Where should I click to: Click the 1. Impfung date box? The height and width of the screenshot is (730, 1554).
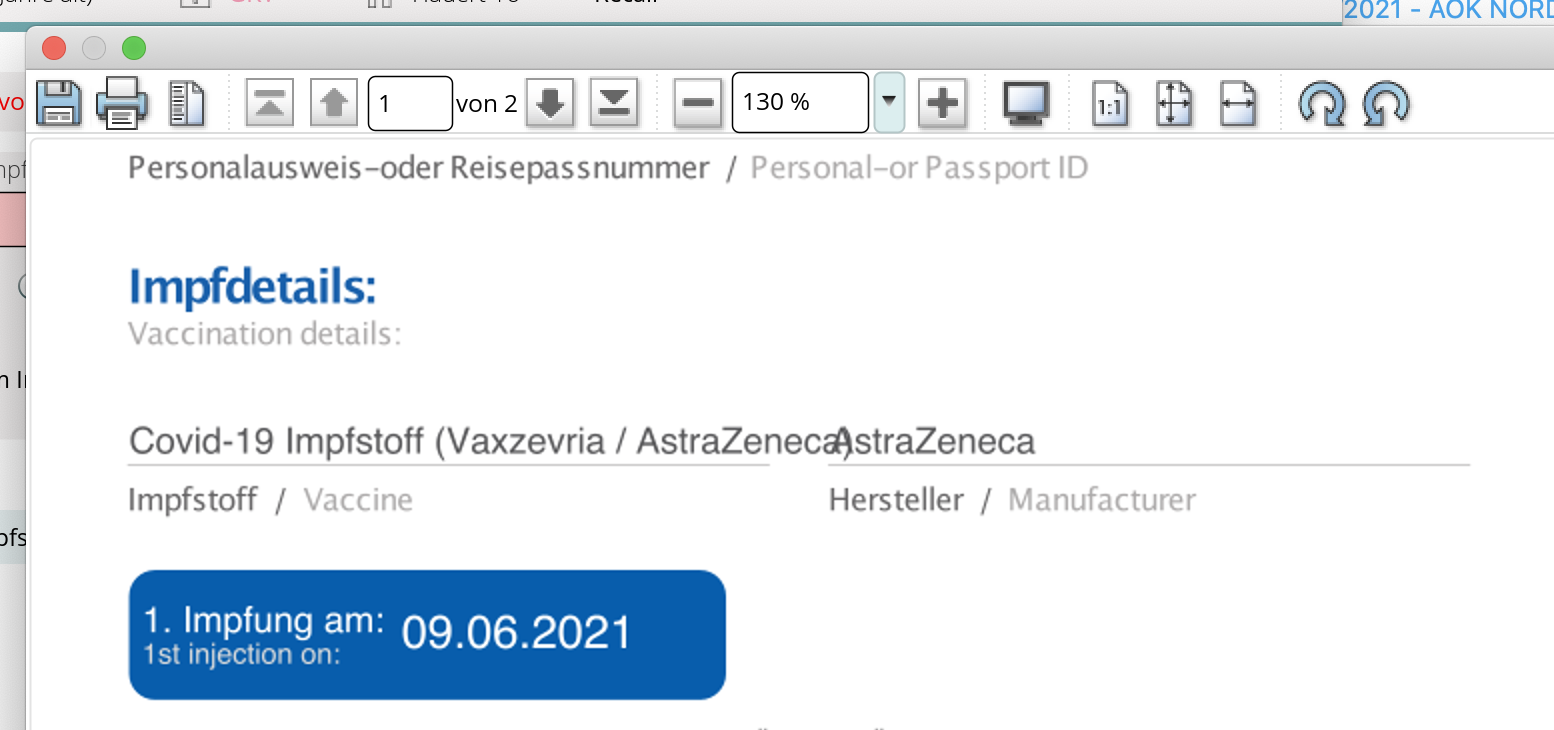427,635
